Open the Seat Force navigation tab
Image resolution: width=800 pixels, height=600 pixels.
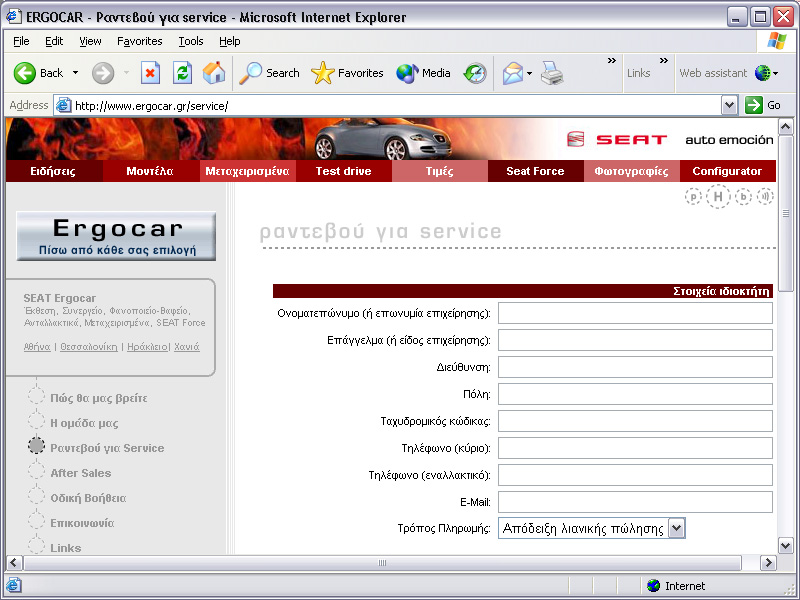pos(535,171)
